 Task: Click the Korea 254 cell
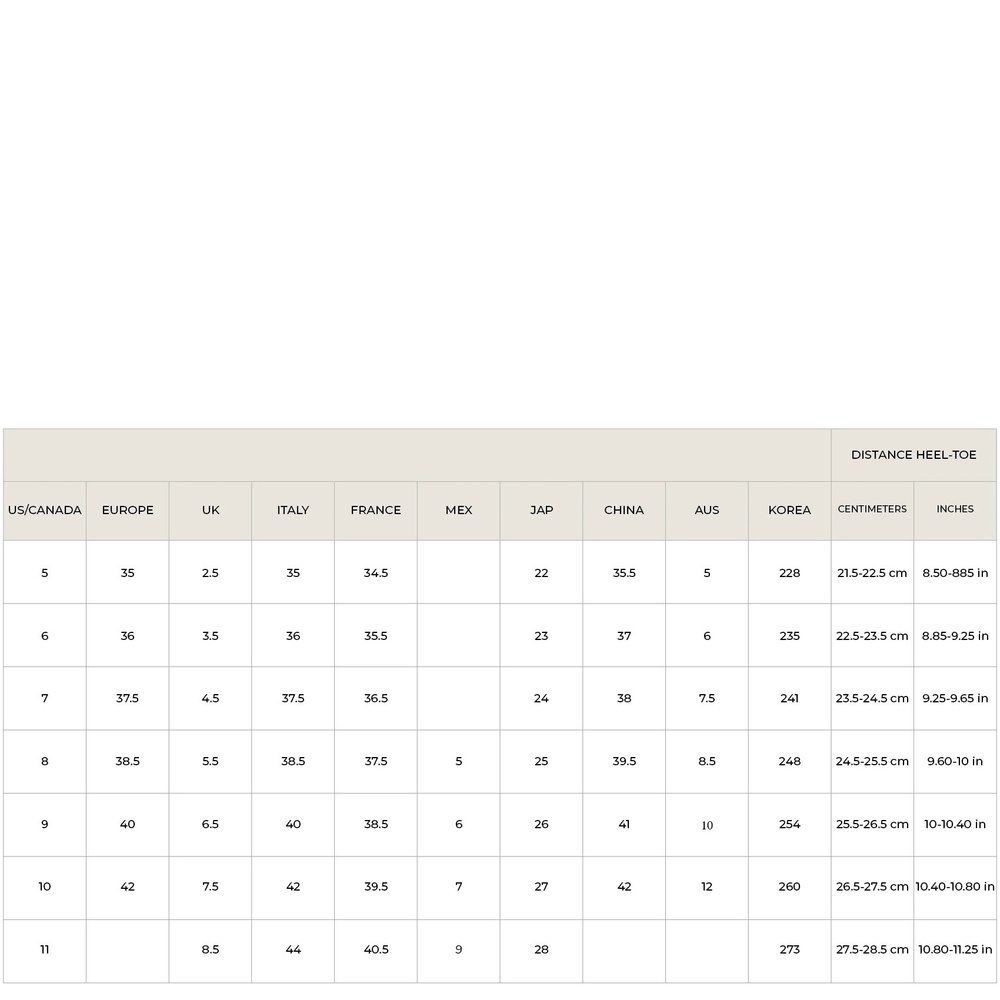tap(790, 824)
